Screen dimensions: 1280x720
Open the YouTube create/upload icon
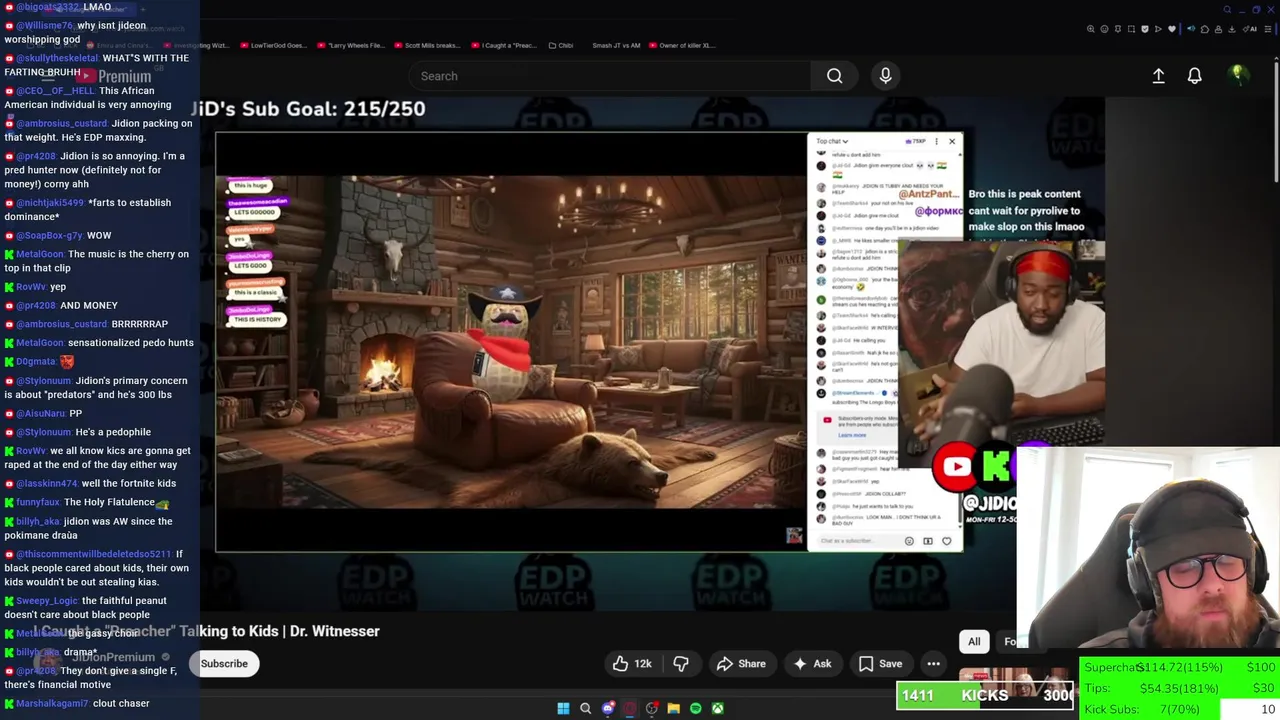(x=1158, y=76)
